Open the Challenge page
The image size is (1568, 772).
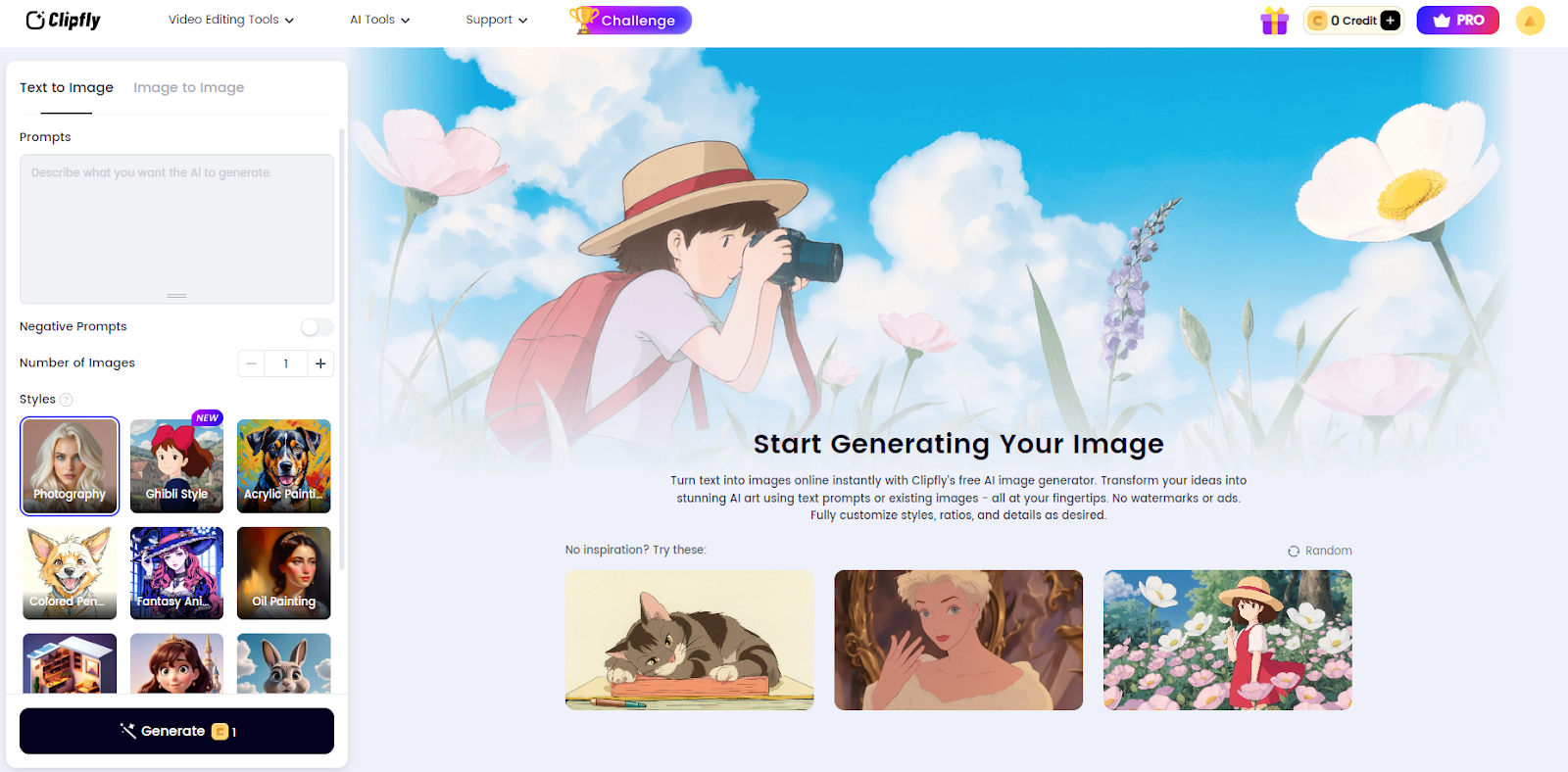point(631,20)
